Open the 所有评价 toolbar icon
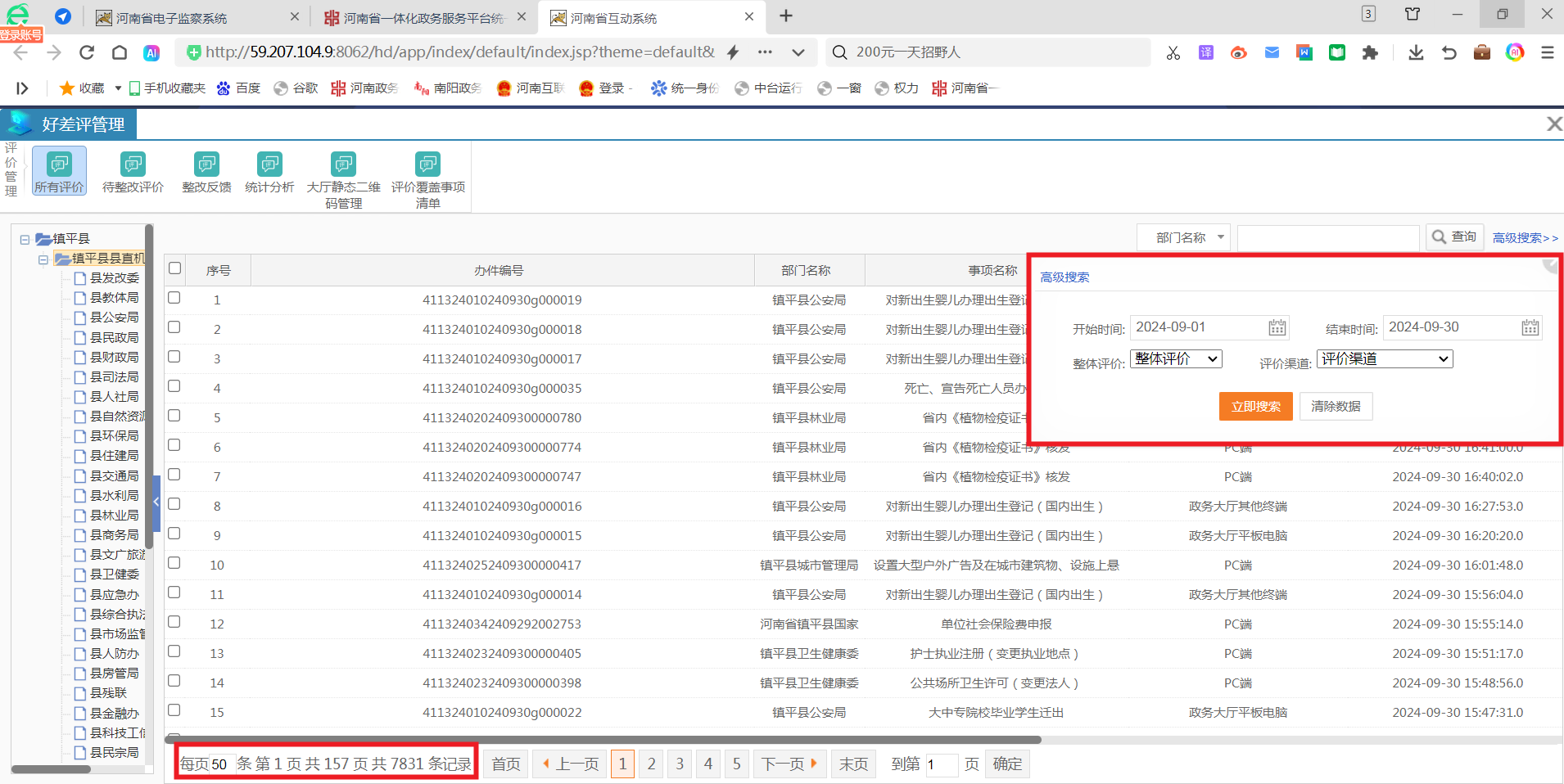 click(x=59, y=171)
